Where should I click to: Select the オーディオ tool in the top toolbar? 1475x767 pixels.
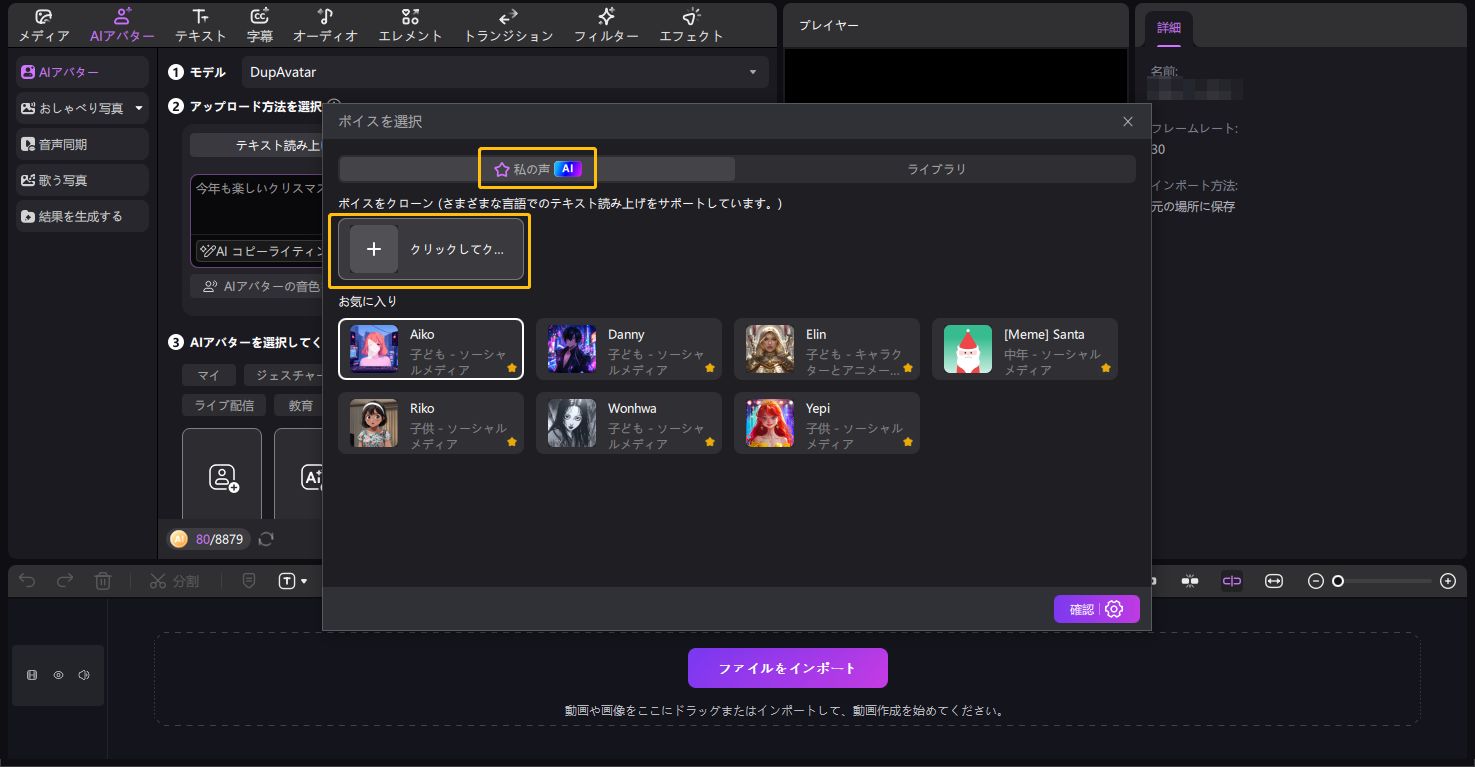coord(325,24)
